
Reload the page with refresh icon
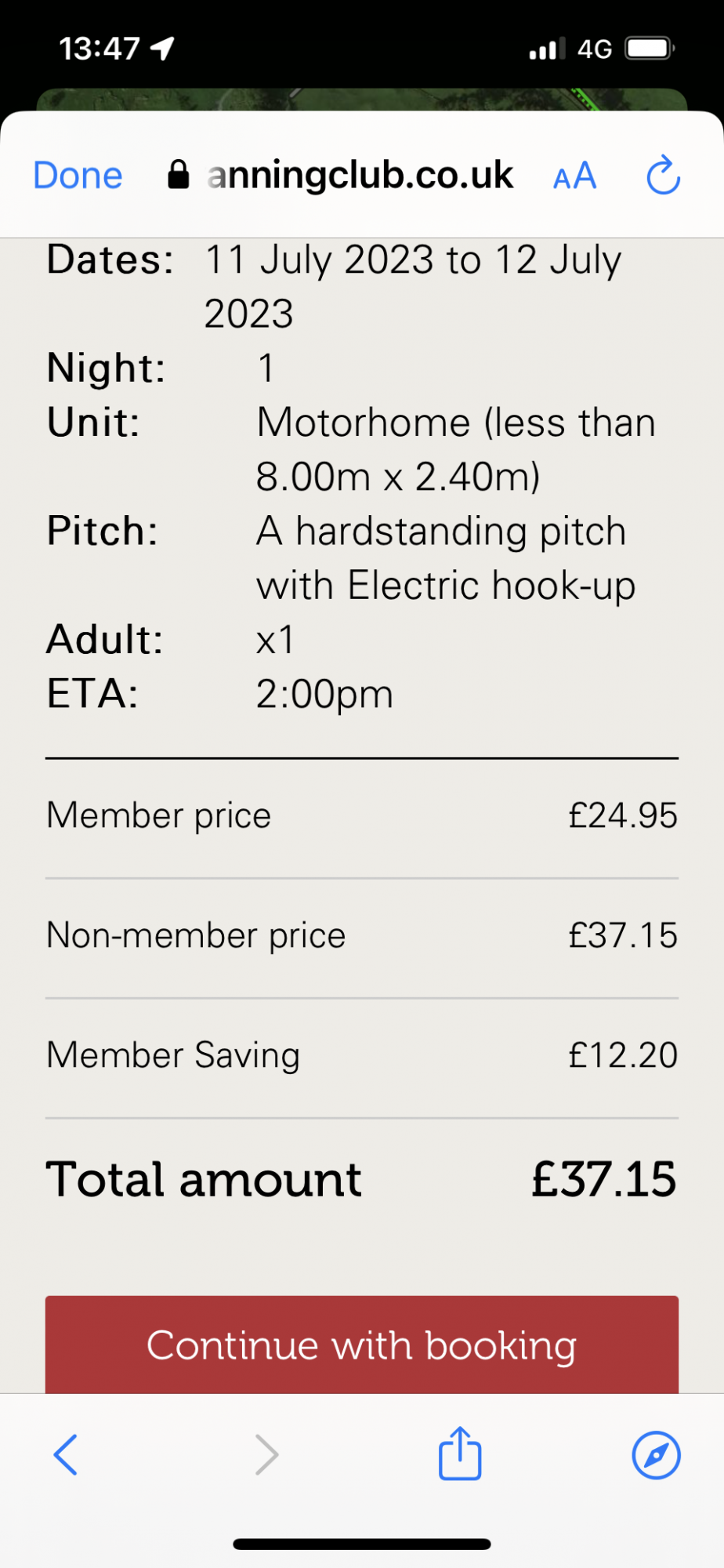click(x=663, y=176)
